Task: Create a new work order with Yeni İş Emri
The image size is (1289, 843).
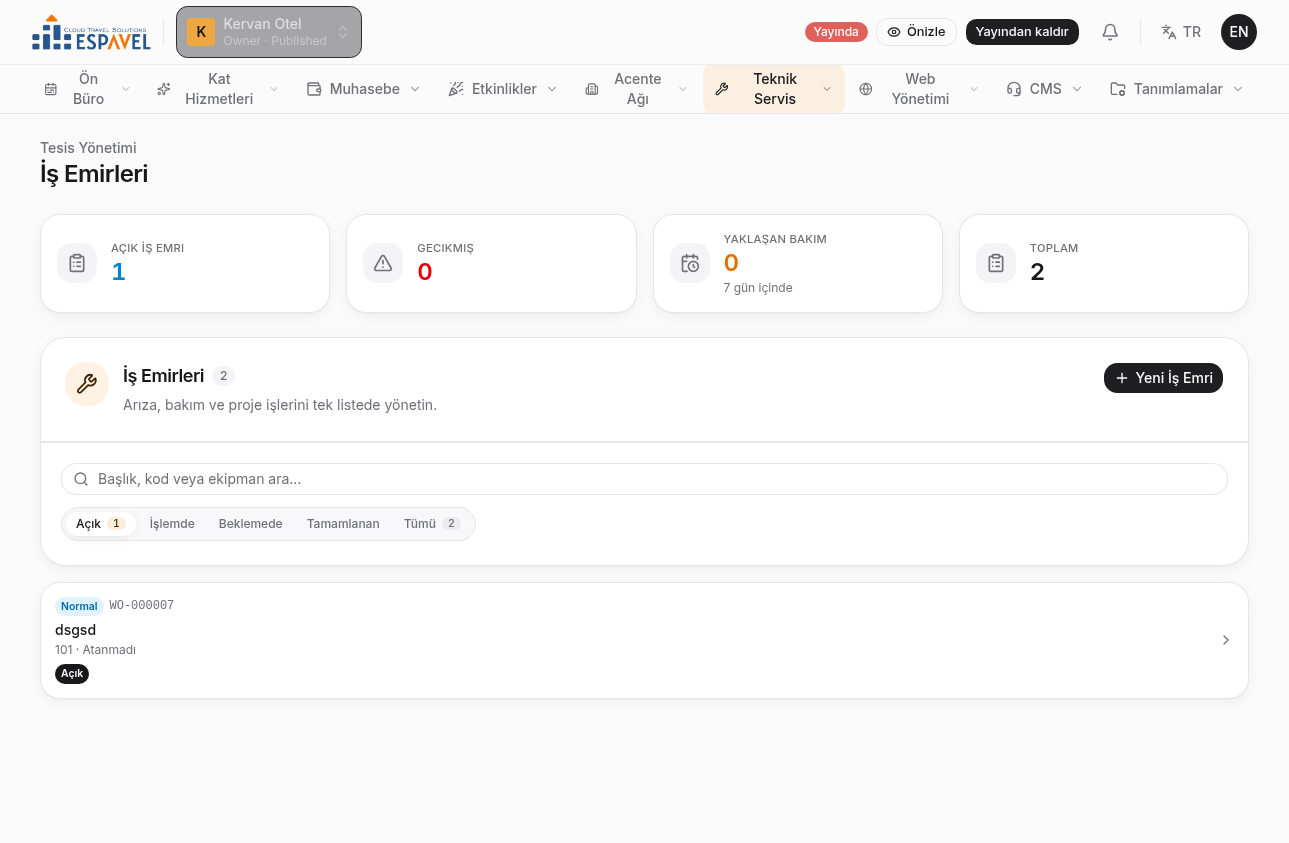Action: 1163,378
